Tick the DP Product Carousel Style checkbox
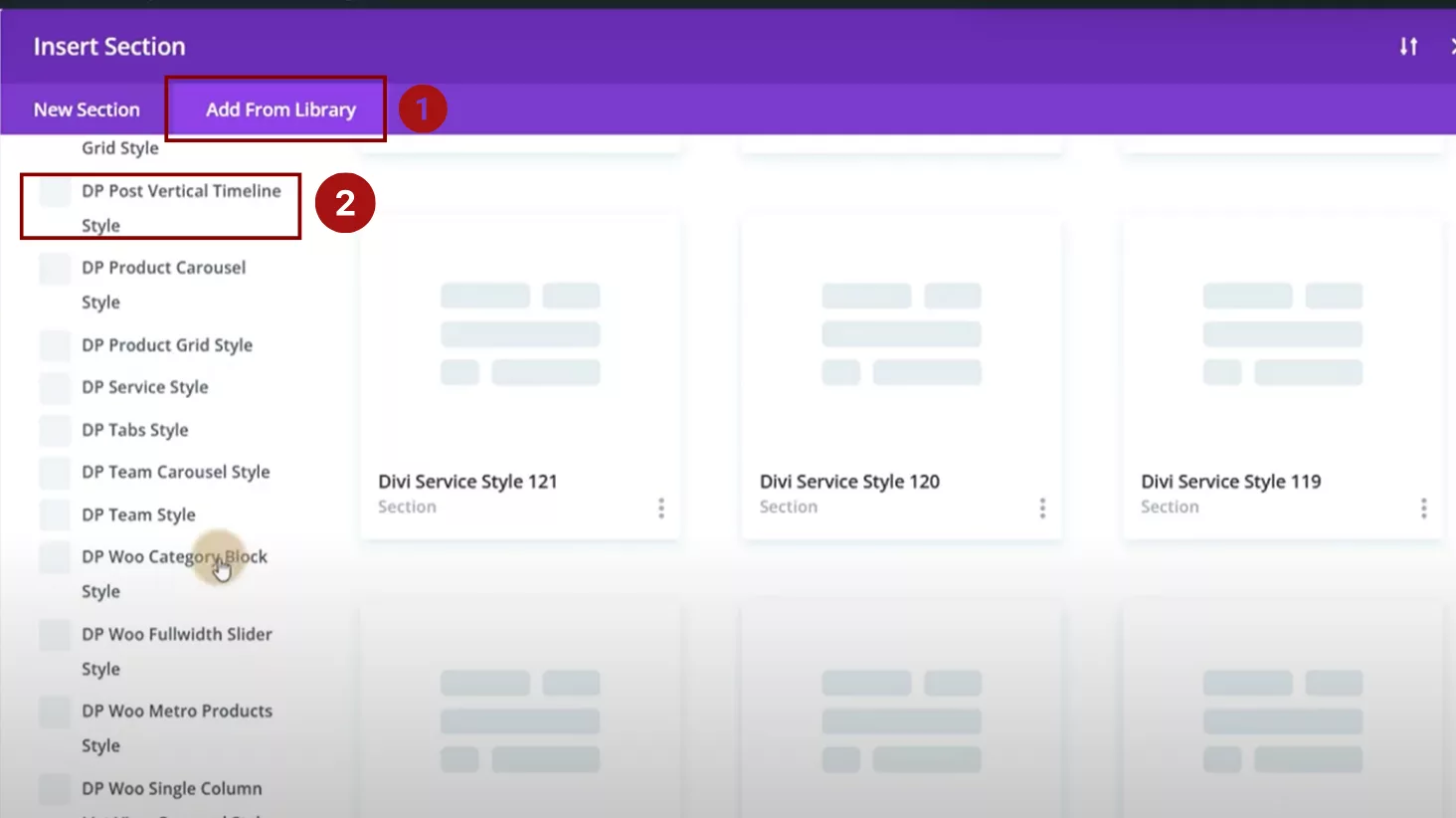 pos(55,268)
